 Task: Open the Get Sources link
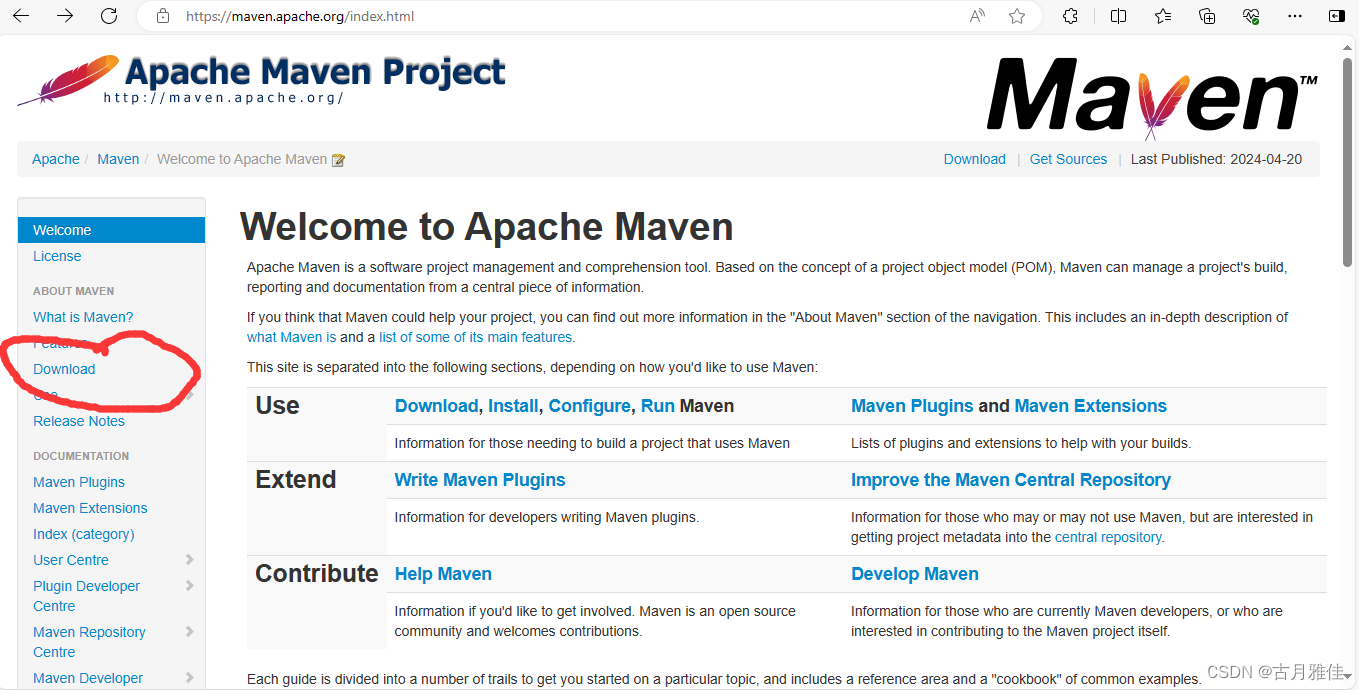click(1068, 159)
